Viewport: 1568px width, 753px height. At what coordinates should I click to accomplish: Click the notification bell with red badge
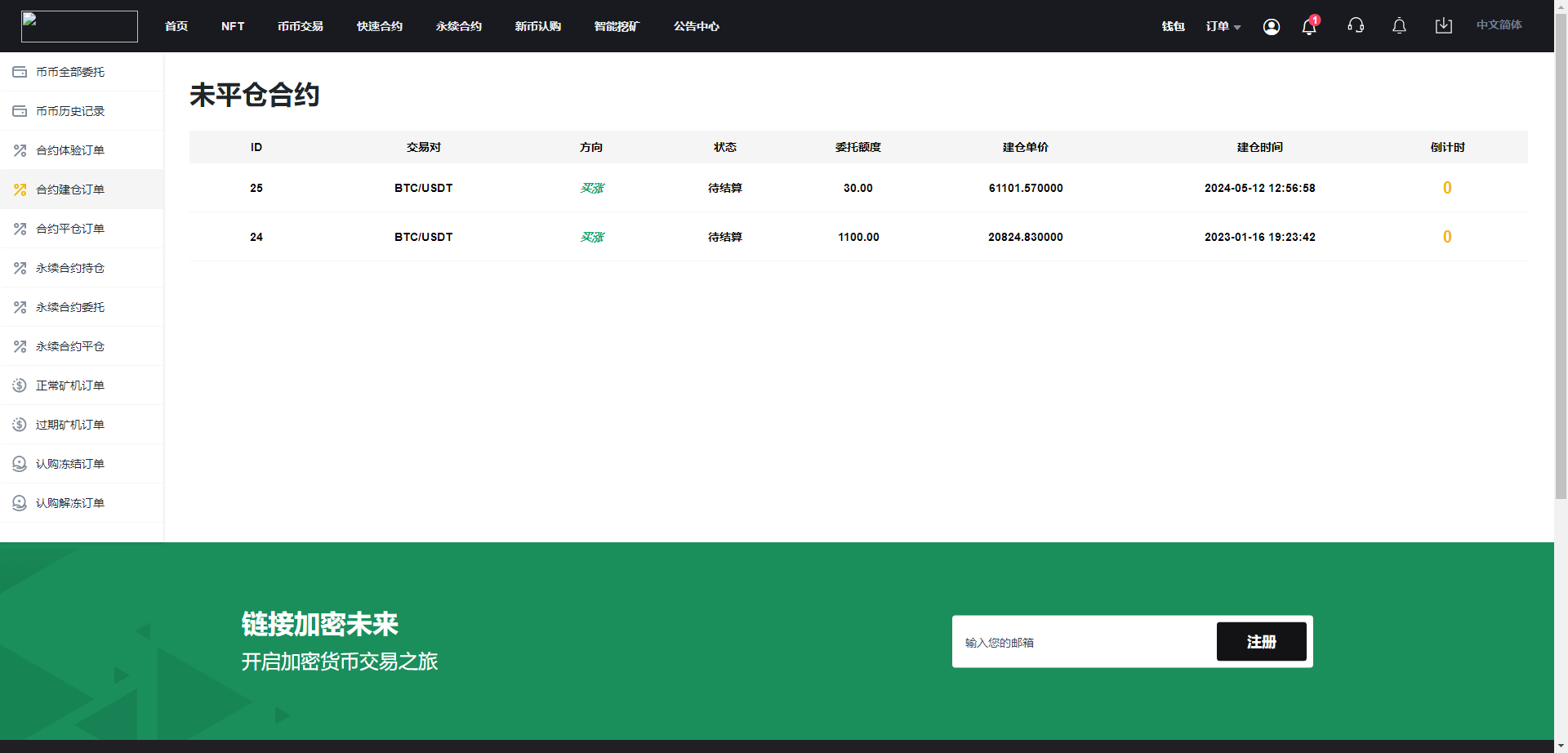point(1309,27)
